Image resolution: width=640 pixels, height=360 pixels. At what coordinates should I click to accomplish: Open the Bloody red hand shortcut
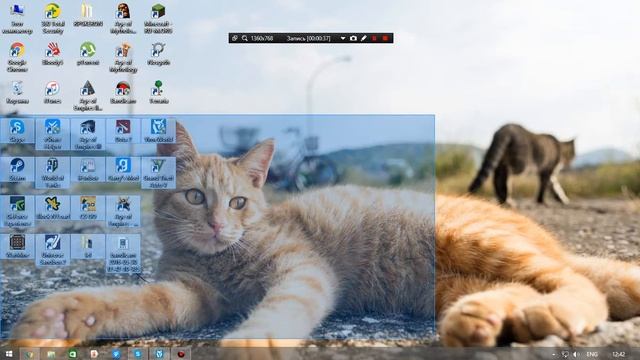coord(53,54)
